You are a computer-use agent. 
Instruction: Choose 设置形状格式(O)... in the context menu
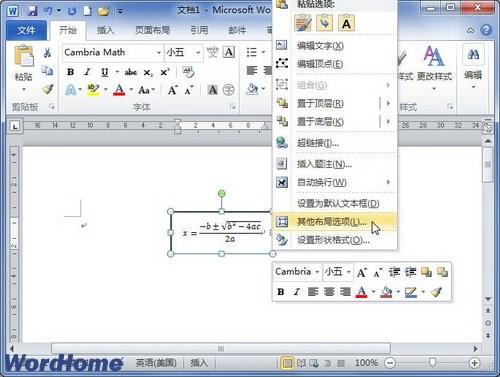click(x=335, y=240)
